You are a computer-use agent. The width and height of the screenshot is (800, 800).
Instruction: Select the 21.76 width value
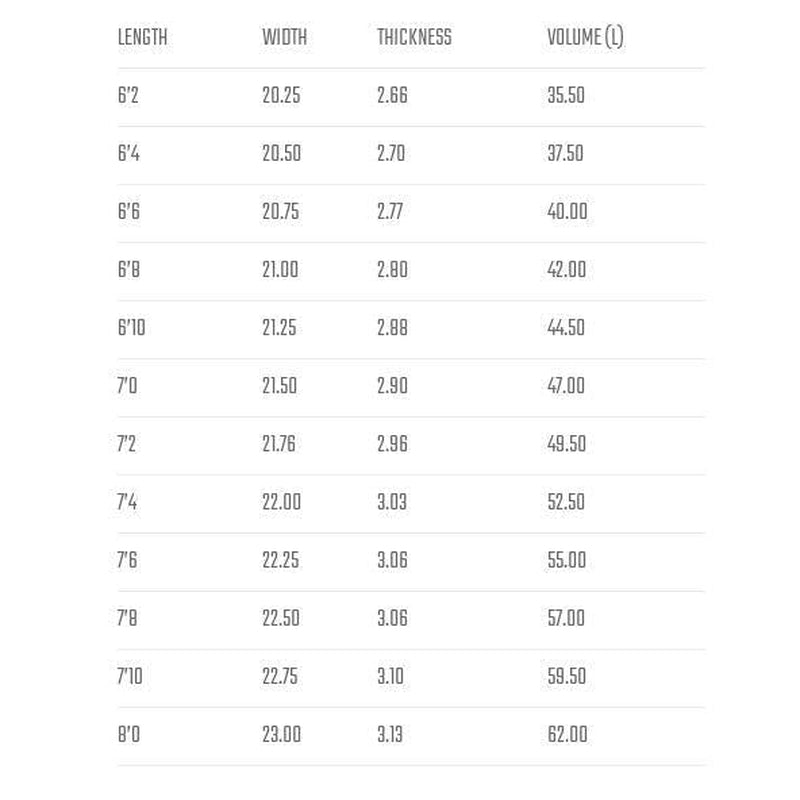[280, 445]
